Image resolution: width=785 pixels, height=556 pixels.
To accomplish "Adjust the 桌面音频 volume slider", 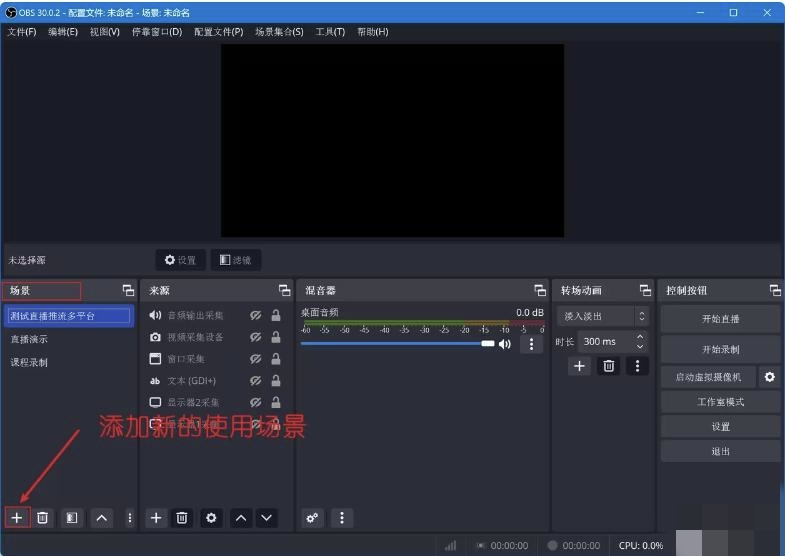I will pos(397,344).
